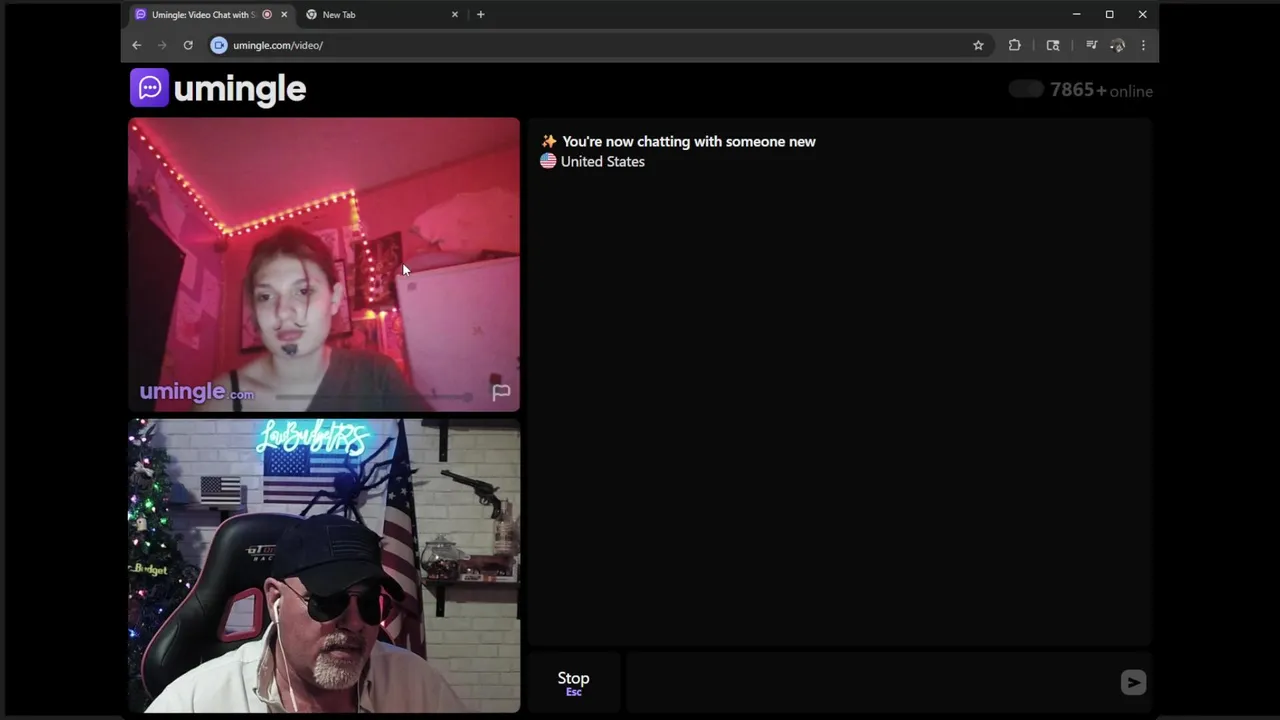Adjust the volume slider on stranger video
Image resolution: width=1280 pixels, height=720 pixels.
[x=373, y=396]
